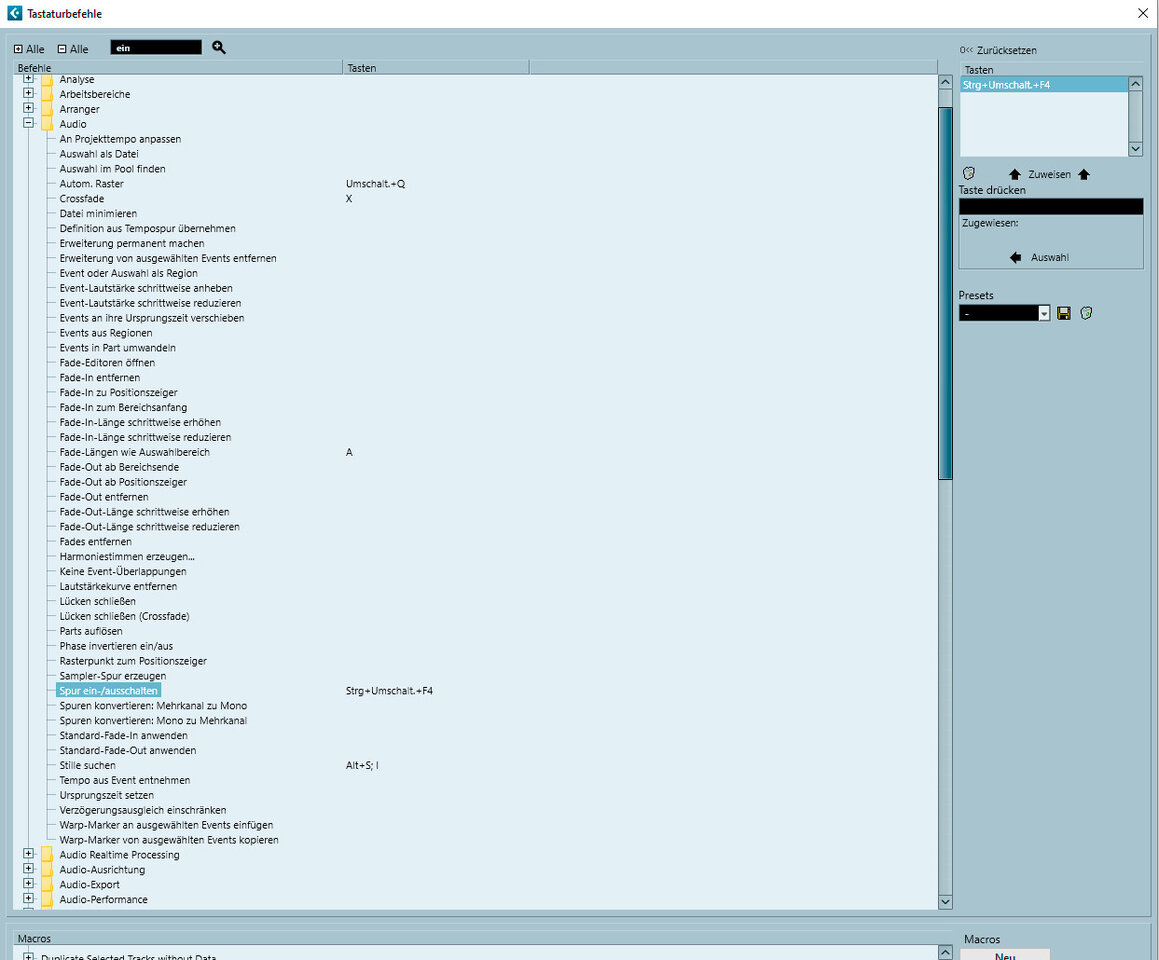Screen dimensions: 1159x960
Task: Expand the Arranger folder
Action: point(28,108)
